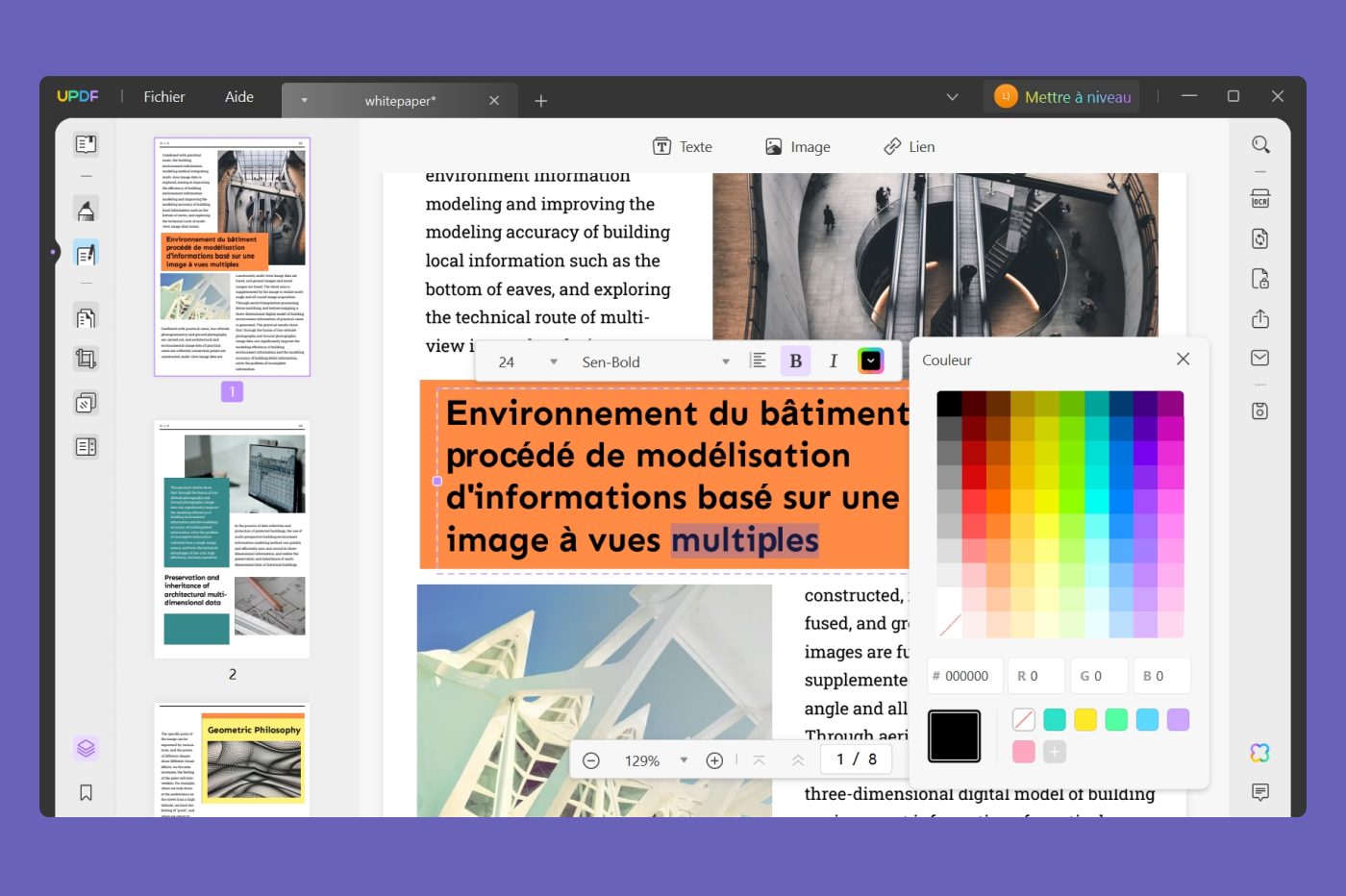Screen dimensions: 1346x896
Task: Open the Bookmarks panel icon
Action: click(x=86, y=792)
